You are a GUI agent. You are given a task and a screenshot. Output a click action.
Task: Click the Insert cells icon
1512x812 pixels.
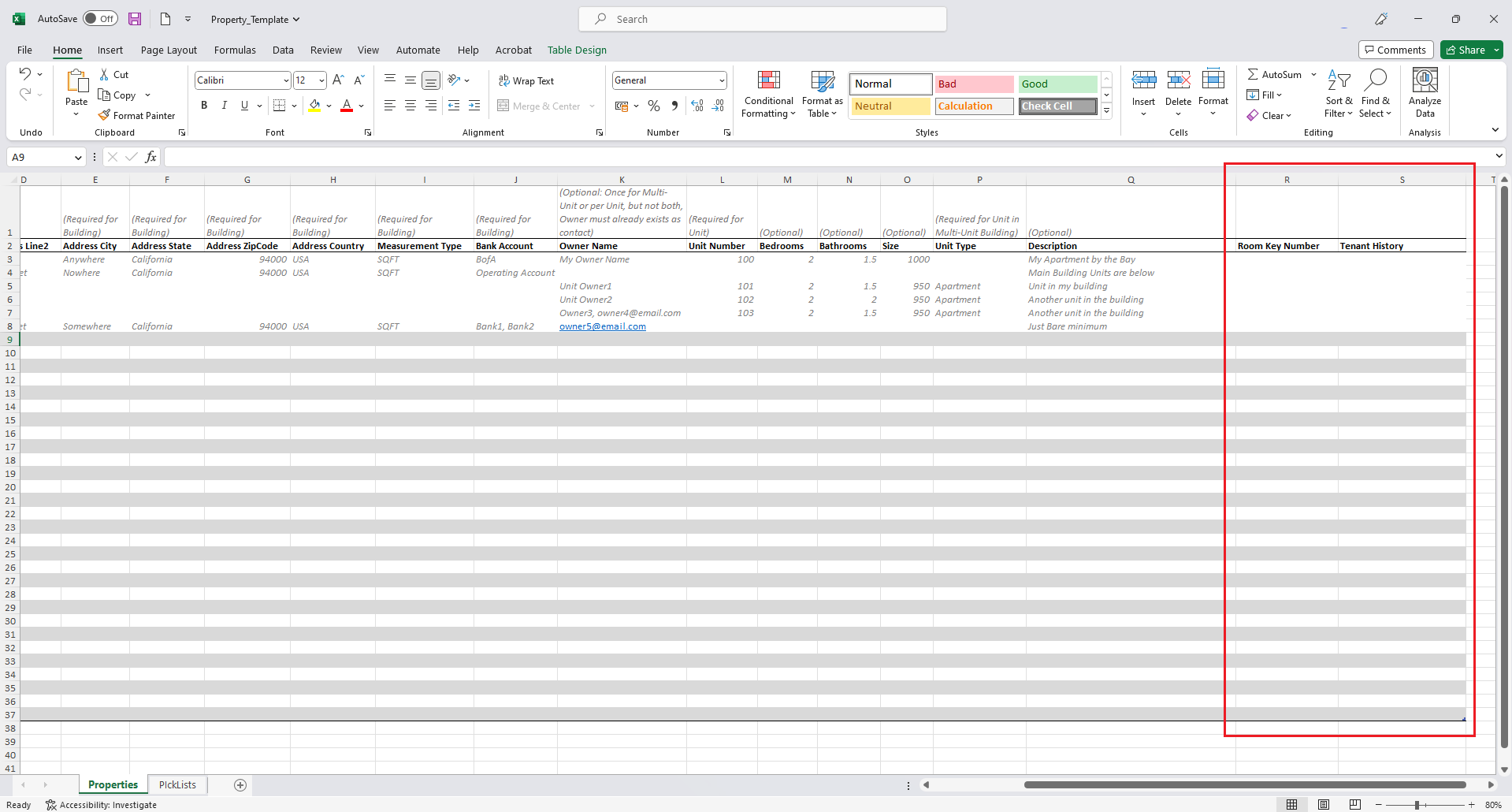1144,80
